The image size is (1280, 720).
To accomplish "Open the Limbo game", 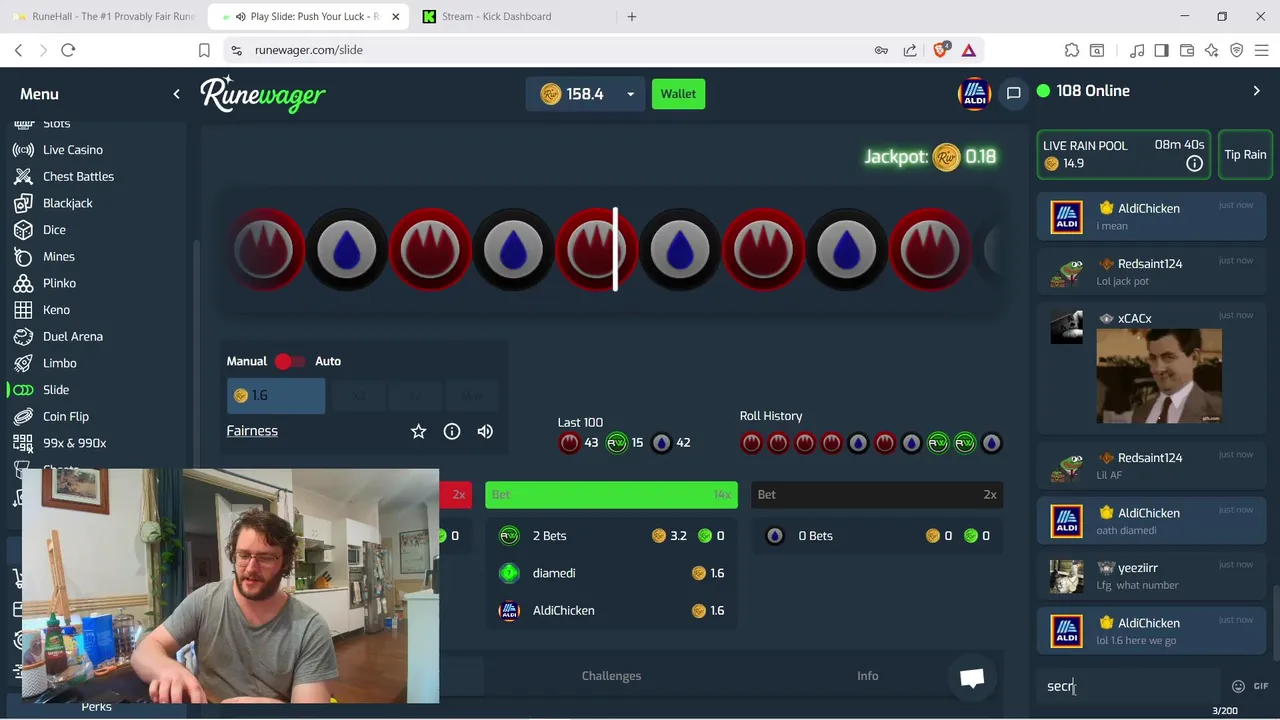I will [x=59, y=363].
